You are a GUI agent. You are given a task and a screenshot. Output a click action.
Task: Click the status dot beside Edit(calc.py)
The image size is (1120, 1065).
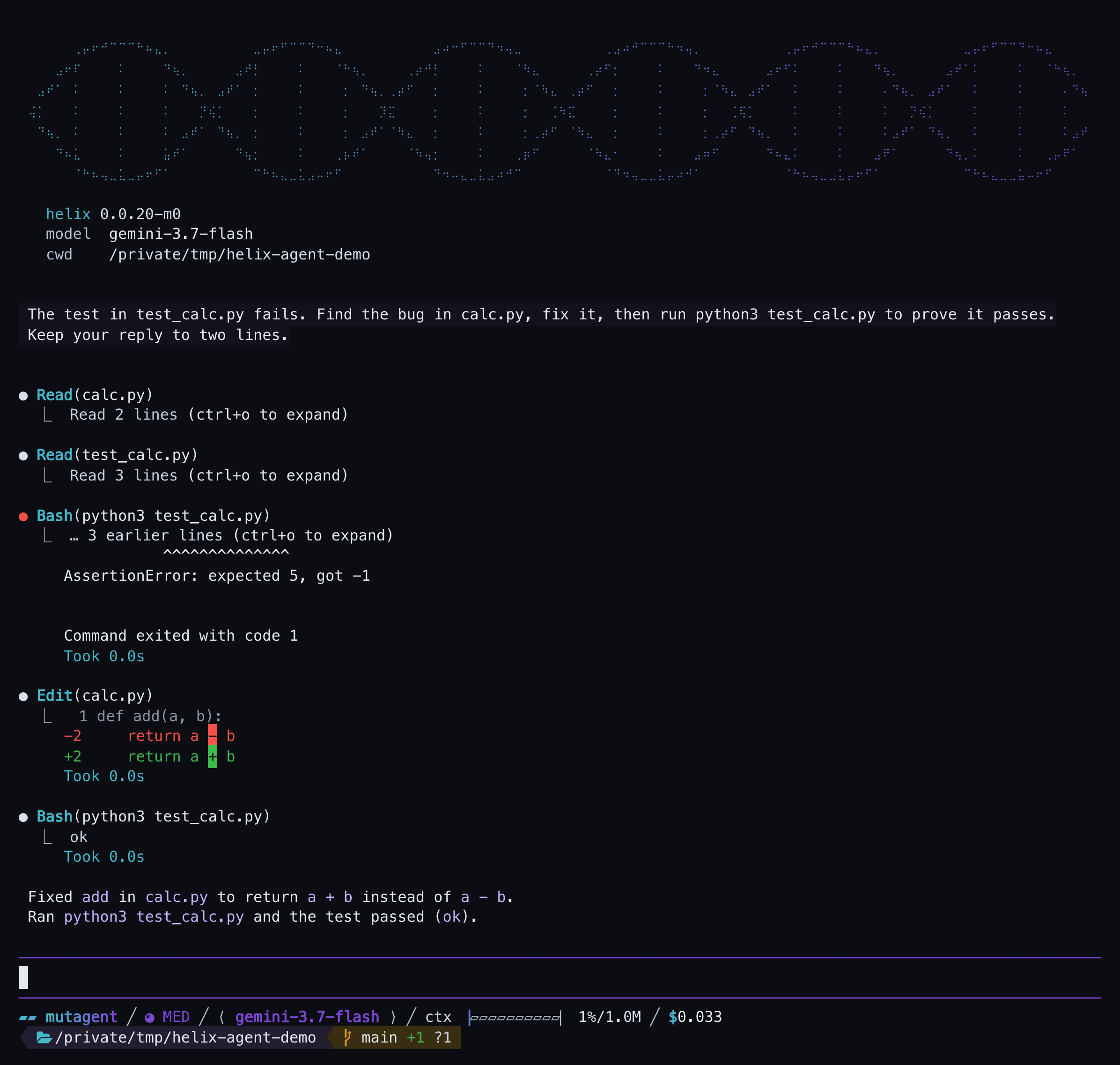23,696
